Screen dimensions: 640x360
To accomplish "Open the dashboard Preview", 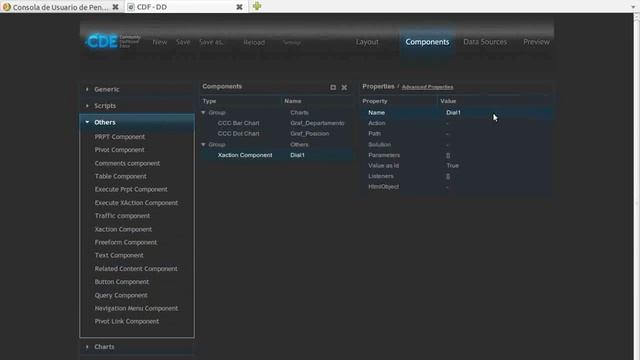I will coord(536,42).
